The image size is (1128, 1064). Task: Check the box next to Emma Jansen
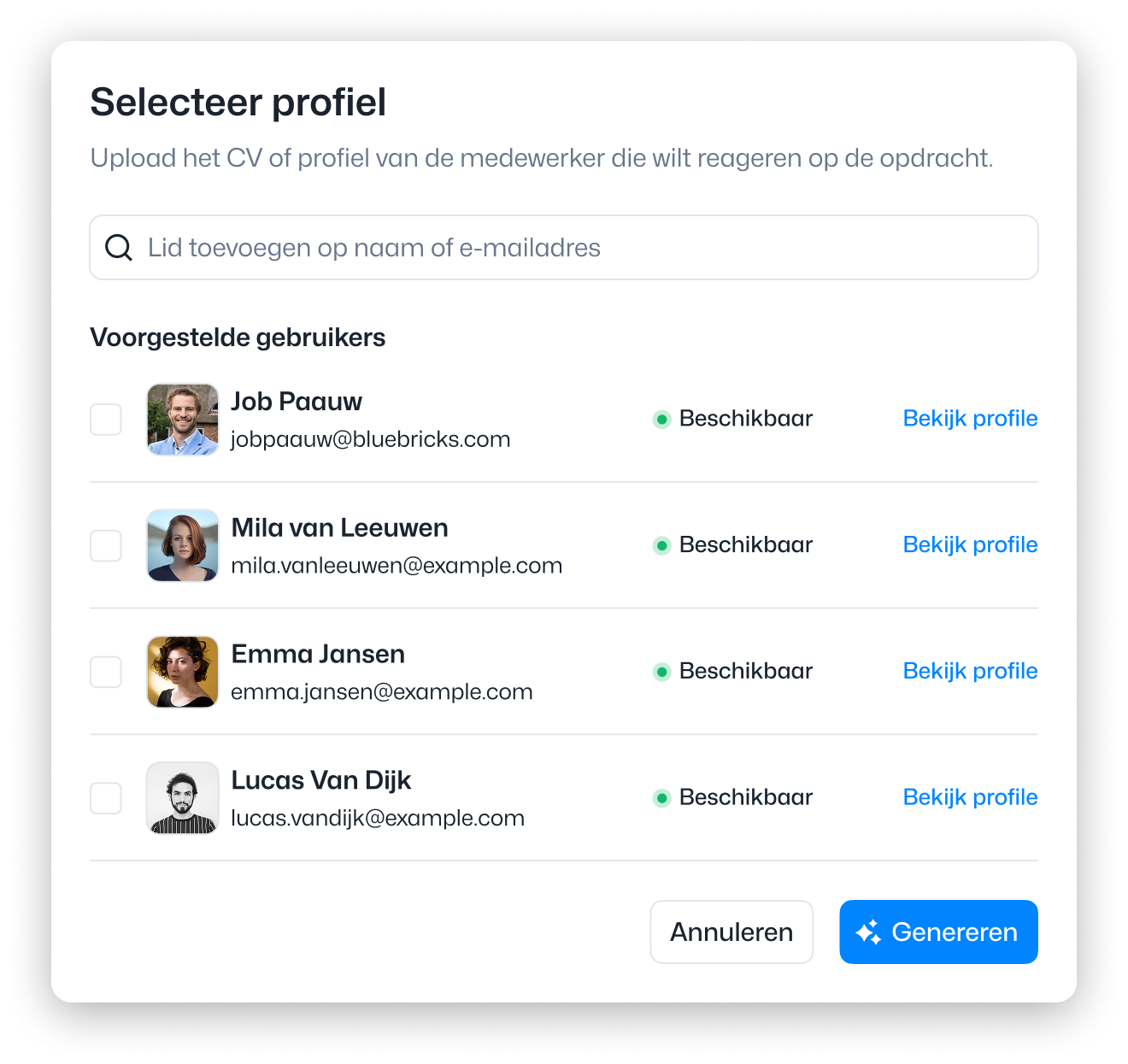(x=106, y=673)
